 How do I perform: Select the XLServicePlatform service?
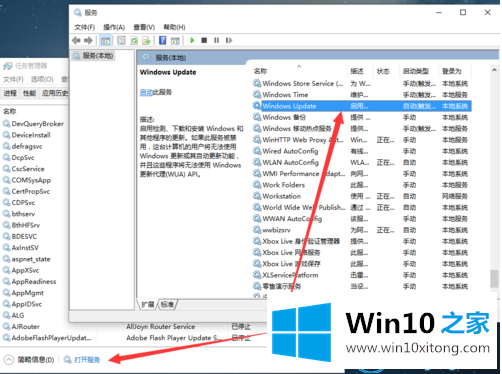point(362,275)
